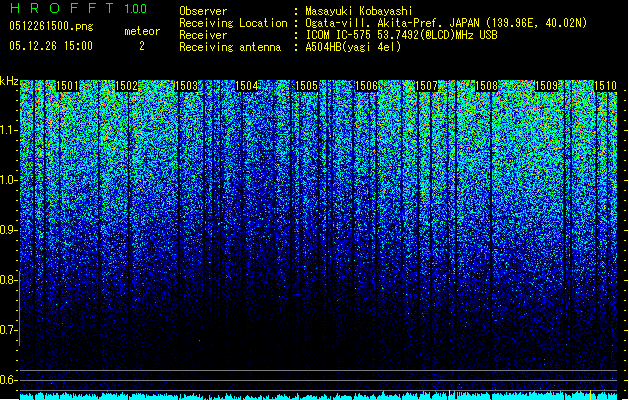
Task: Click the yellow meteor tick under the 1507 minute
Action: pyautogui.click(x=449, y=395)
